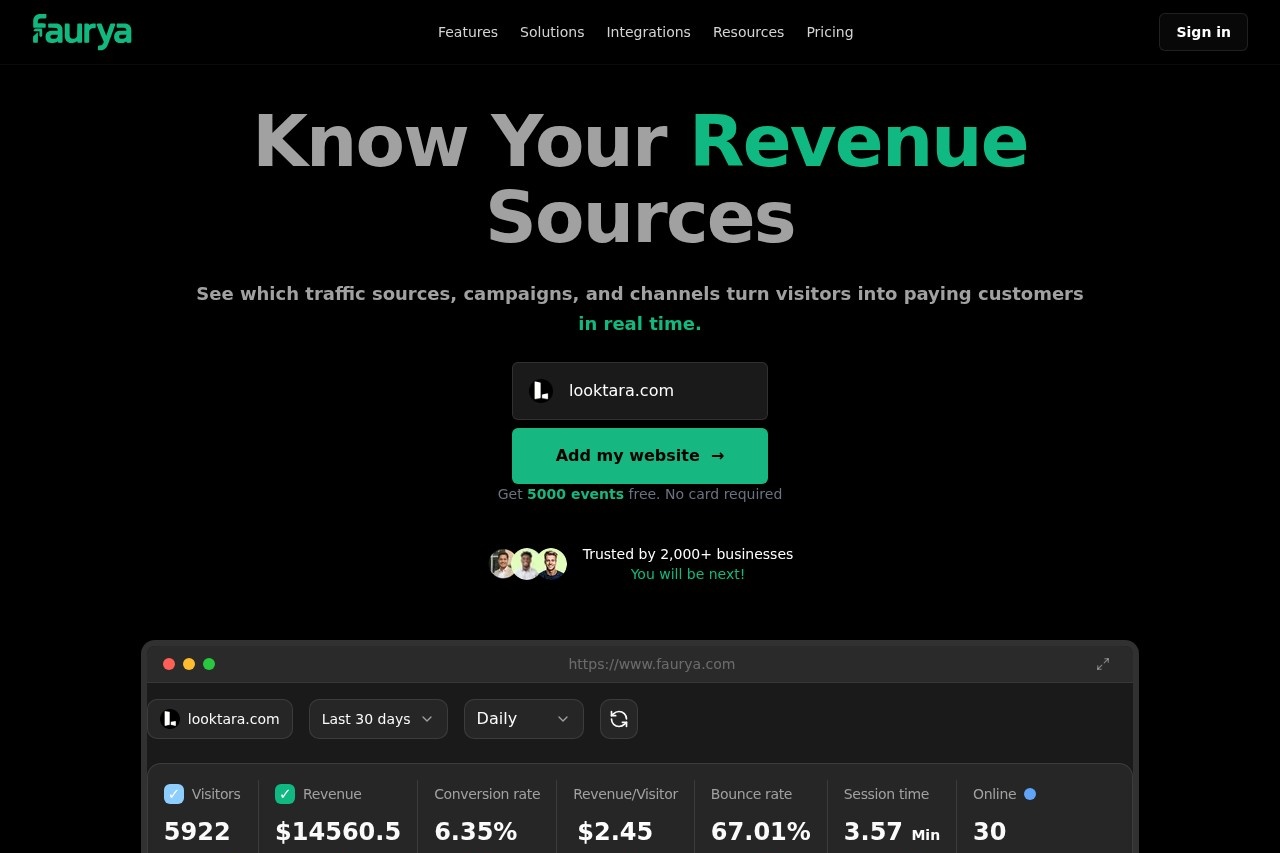Image resolution: width=1280 pixels, height=853 pixels.
Task: Open the Solutions menu item
Action: point(552,32)
